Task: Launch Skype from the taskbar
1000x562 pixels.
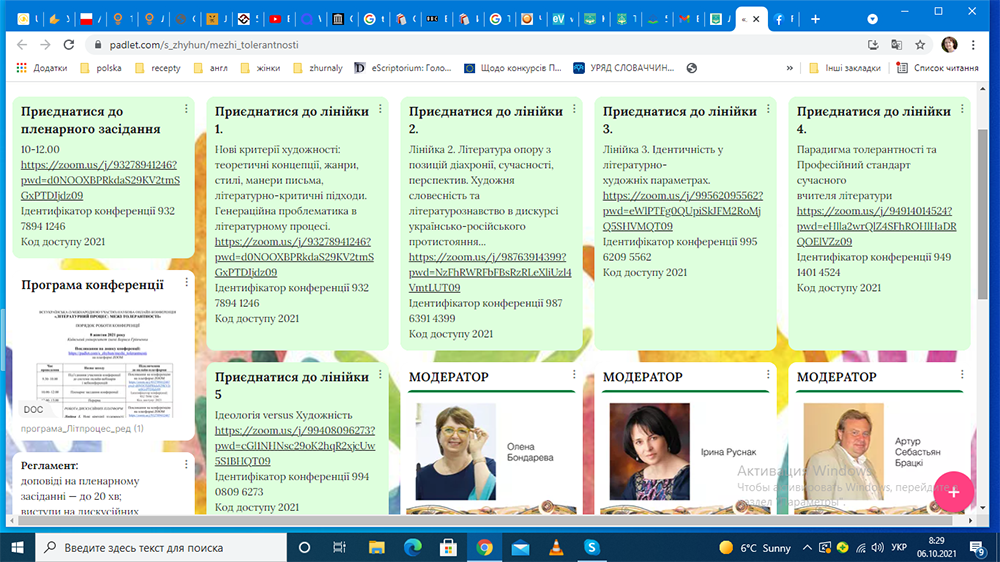Action: (591, 547)
